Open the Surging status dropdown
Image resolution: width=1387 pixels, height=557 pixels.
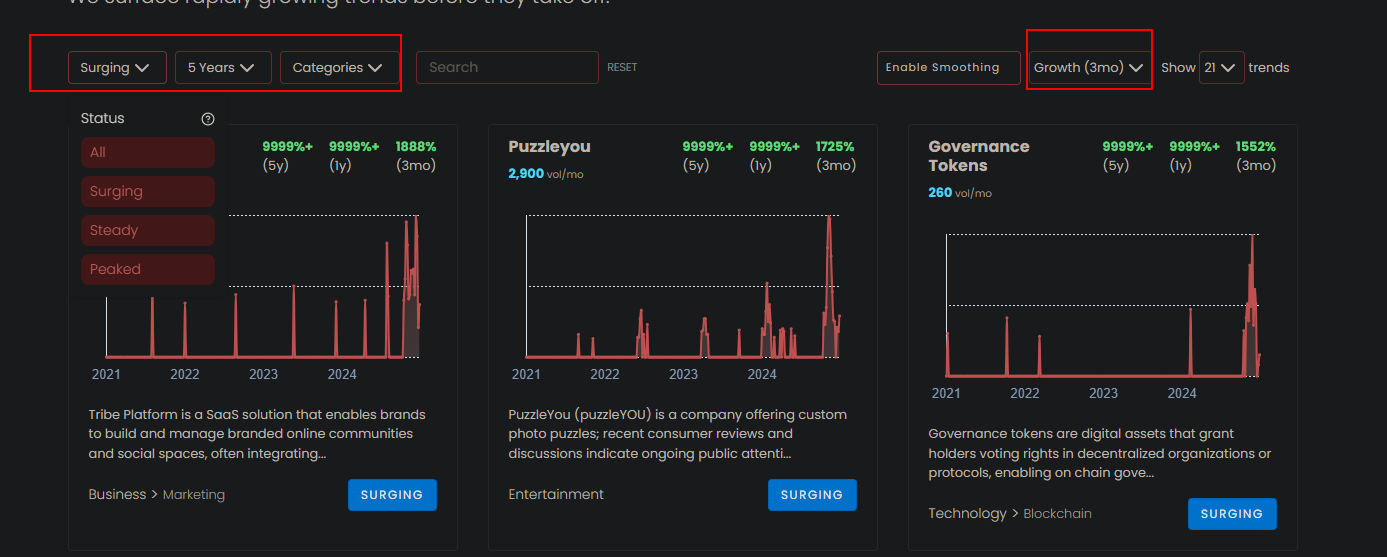click(x=115, y=68)
